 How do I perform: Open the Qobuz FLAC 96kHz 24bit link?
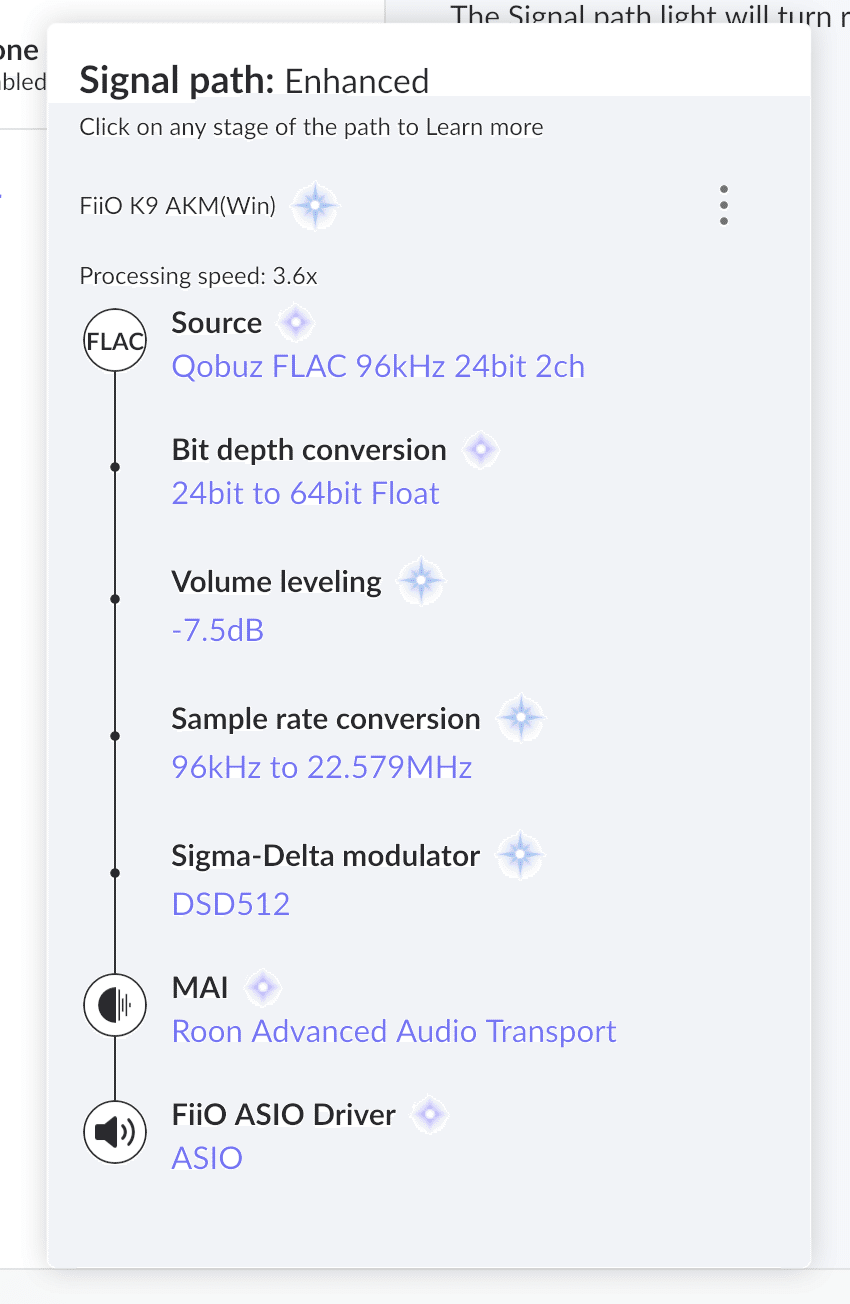point(378,367)
